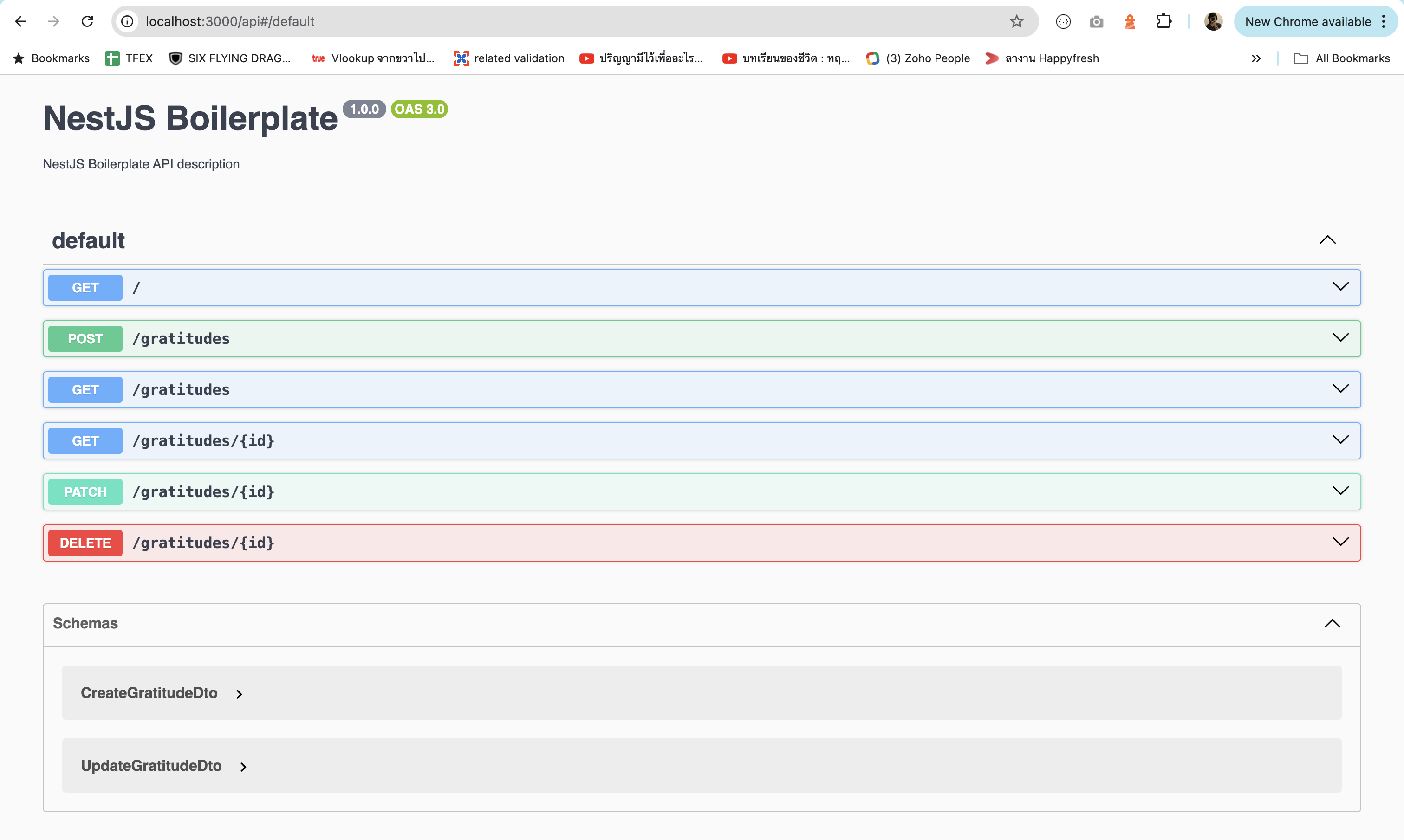Open the (3) Zoho People bookmark

tap(918, 58)
